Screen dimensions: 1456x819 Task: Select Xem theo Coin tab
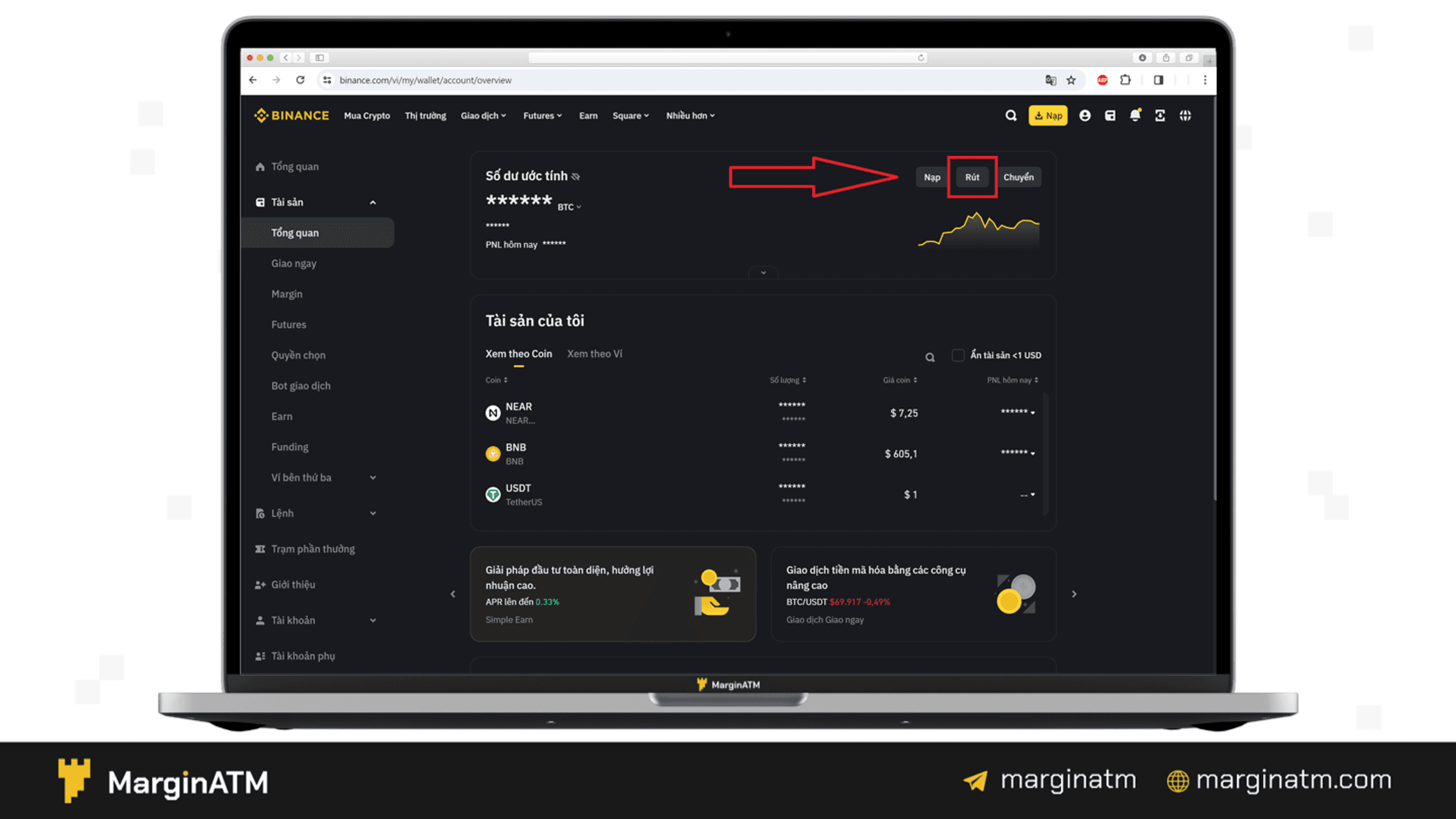[519, 354]
